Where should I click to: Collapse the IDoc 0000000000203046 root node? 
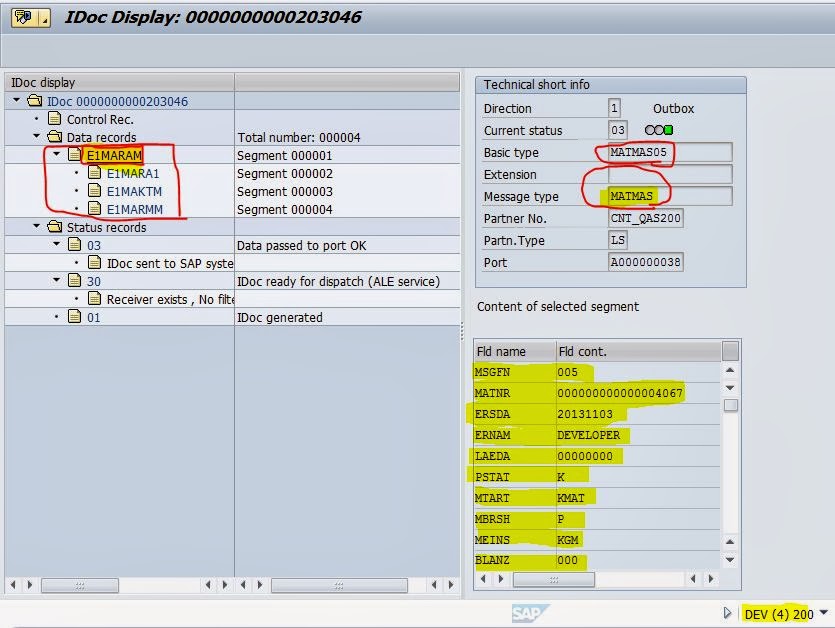coord(17,100)
